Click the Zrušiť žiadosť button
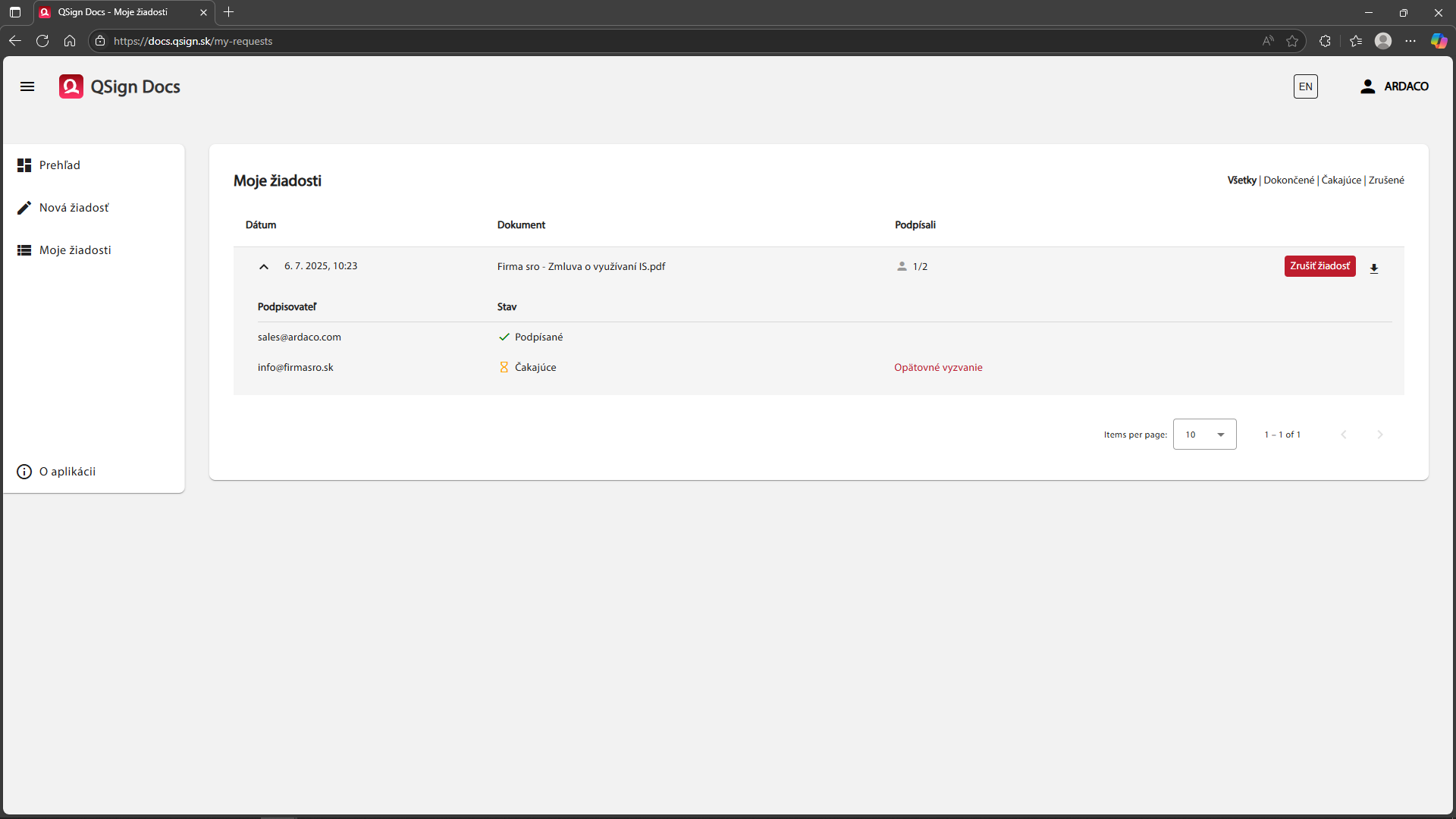 1319,266
